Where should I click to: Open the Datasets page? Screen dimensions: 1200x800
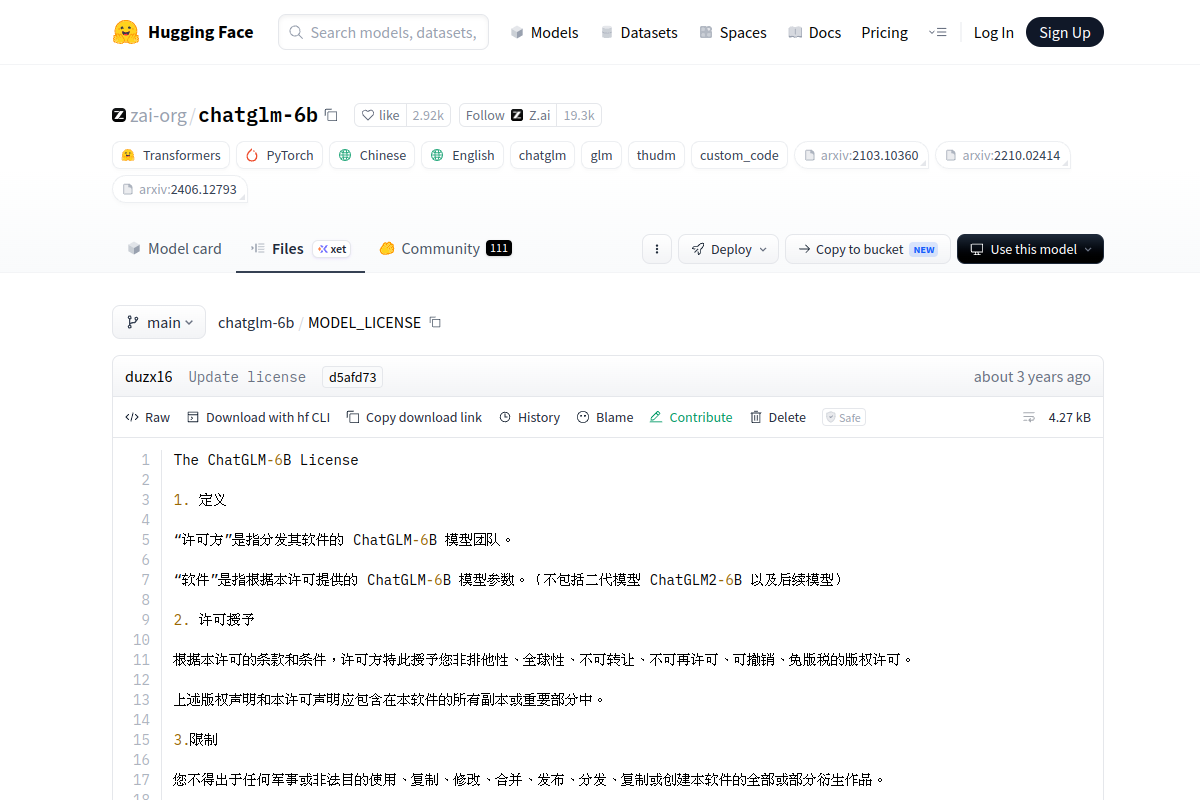click(638, 32)
